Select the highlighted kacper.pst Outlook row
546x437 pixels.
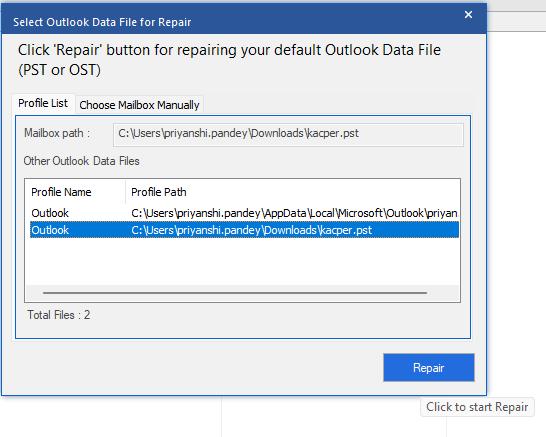click(x=244, y=230)
